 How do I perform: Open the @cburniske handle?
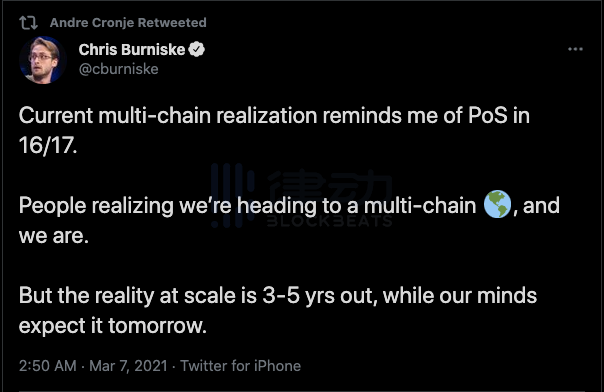(119, 69)
